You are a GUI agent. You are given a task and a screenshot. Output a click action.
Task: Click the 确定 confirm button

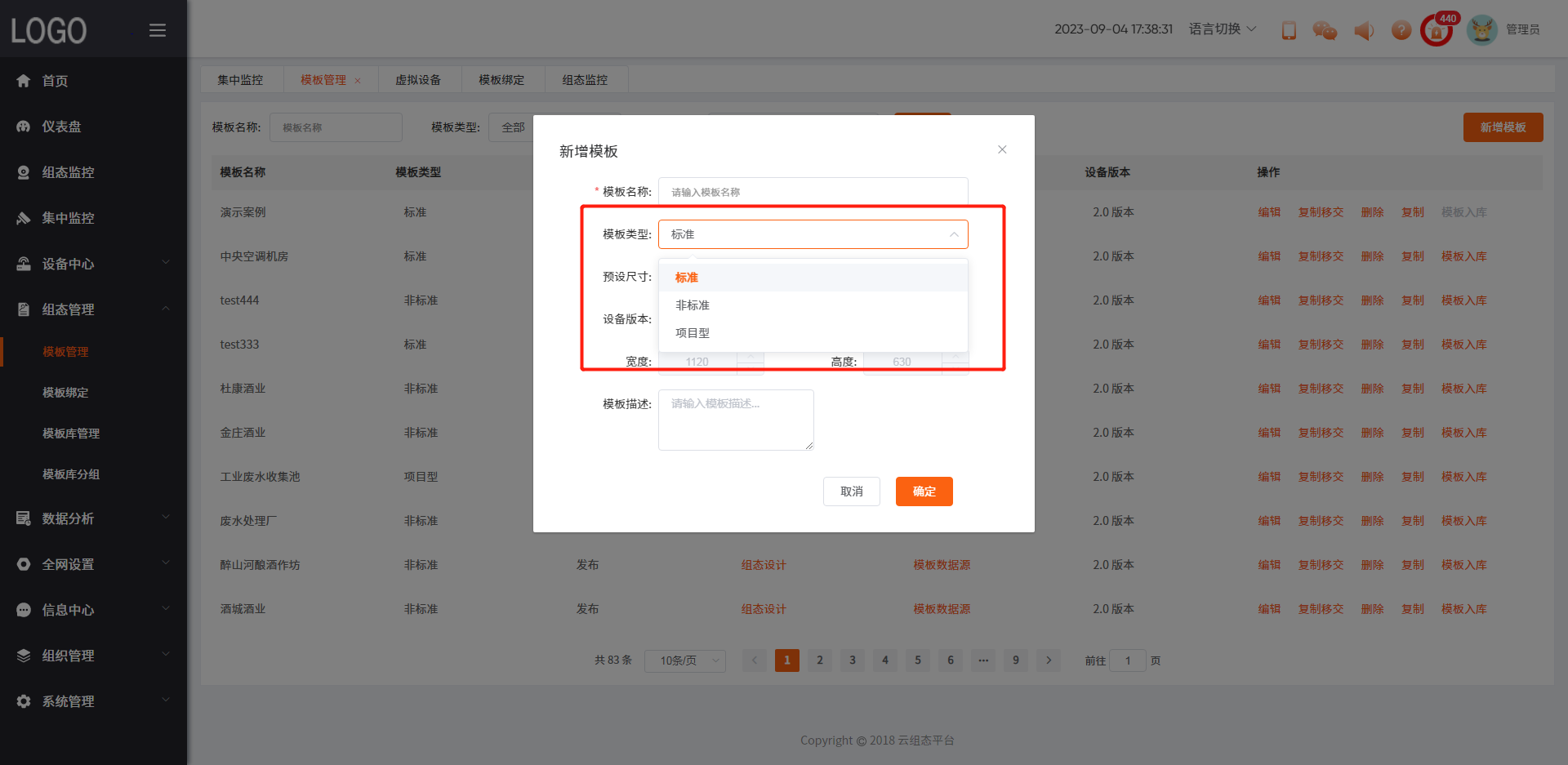pyautogui.click(x=924, y=491)
